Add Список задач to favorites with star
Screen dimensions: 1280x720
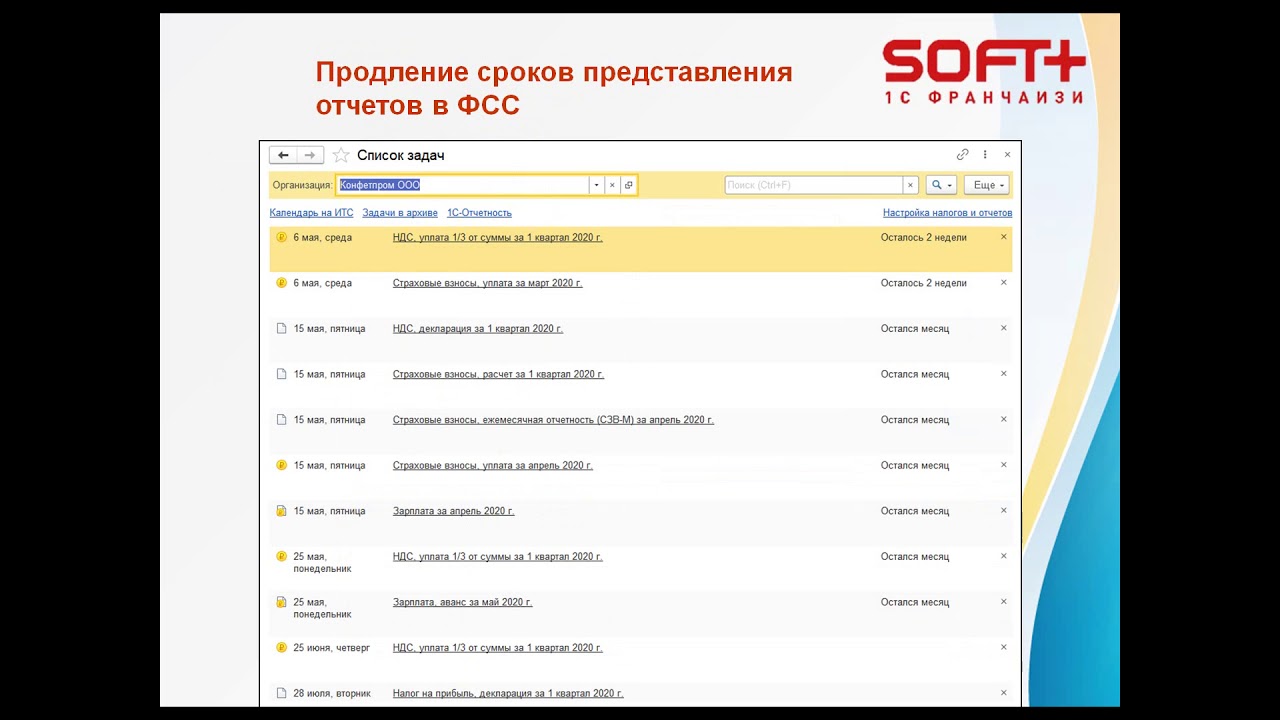pyautogui.click(x=341, y=155)
